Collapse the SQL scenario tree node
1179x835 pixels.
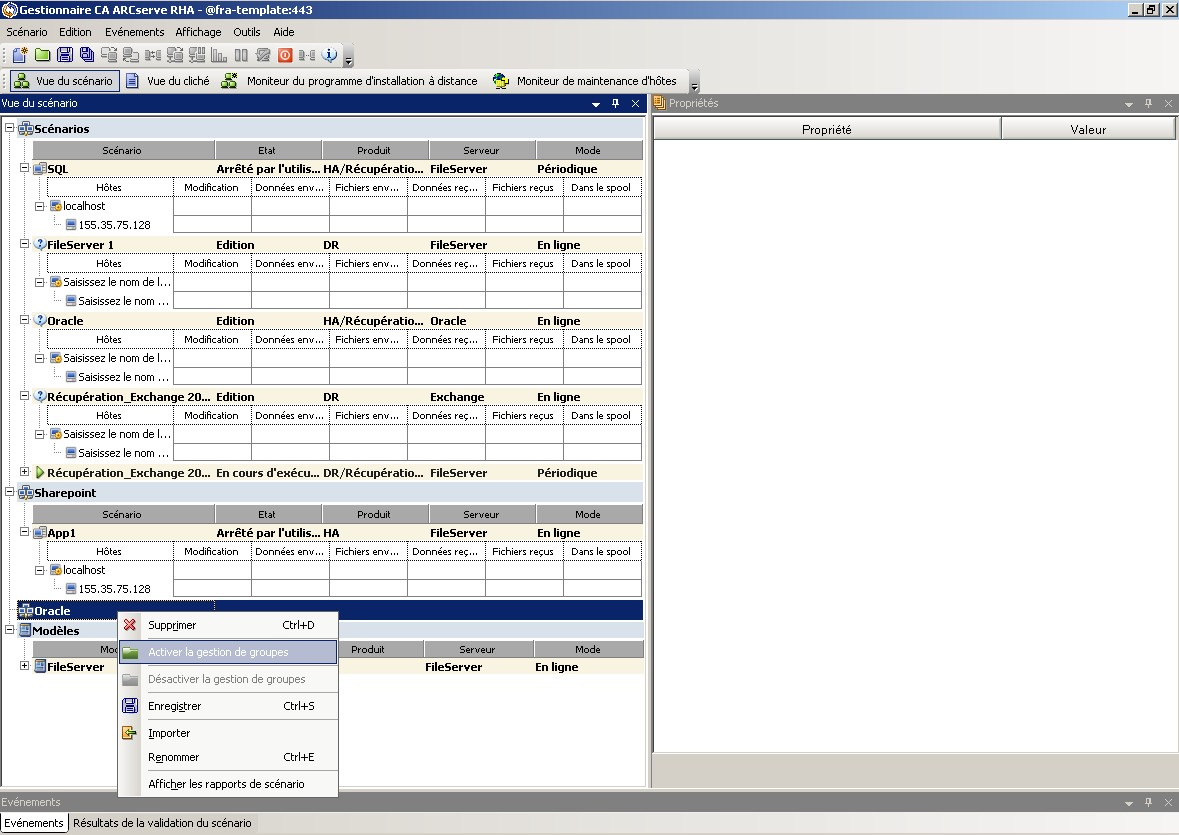(25, 168)
